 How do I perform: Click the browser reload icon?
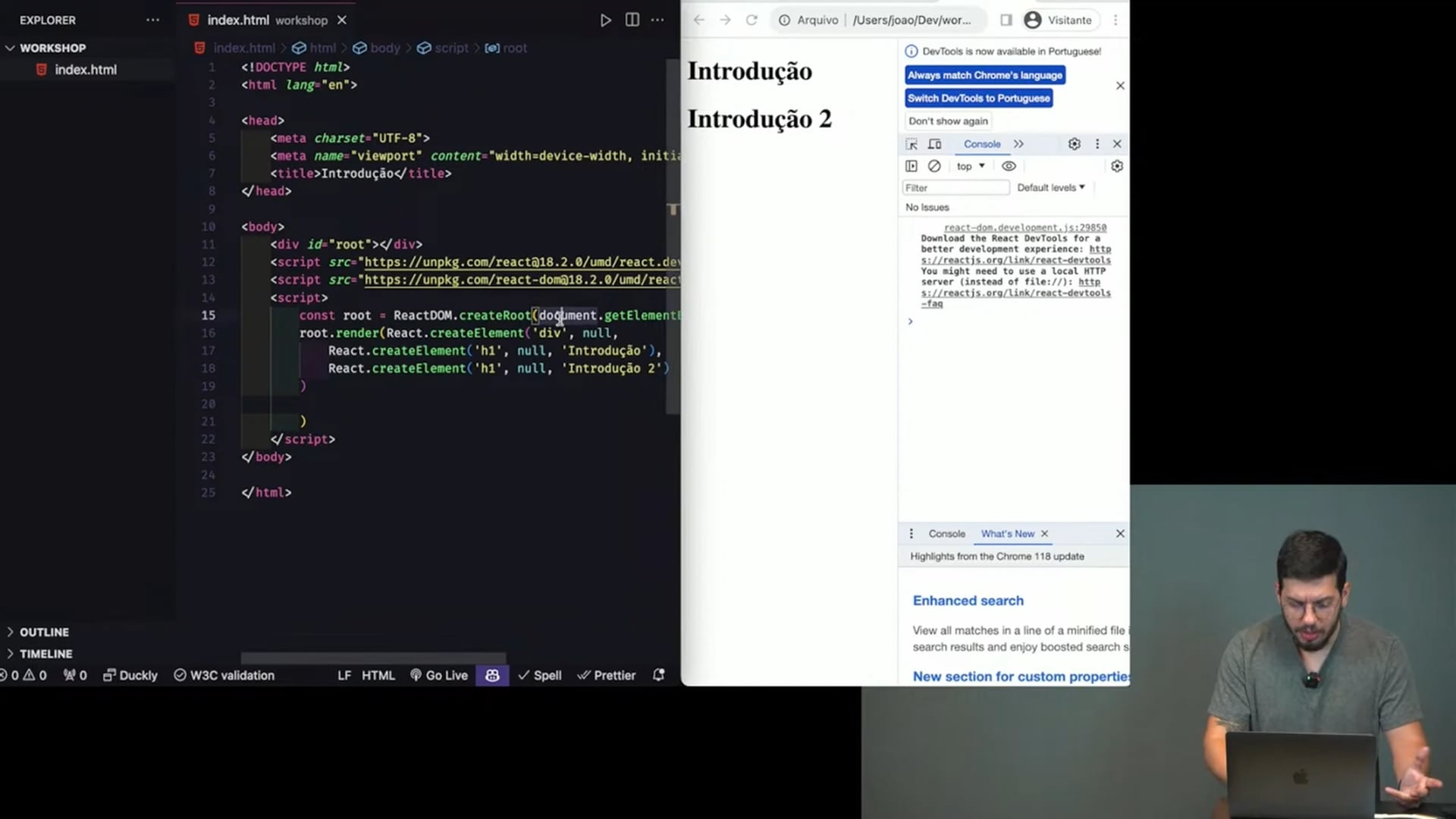point(751,20)
